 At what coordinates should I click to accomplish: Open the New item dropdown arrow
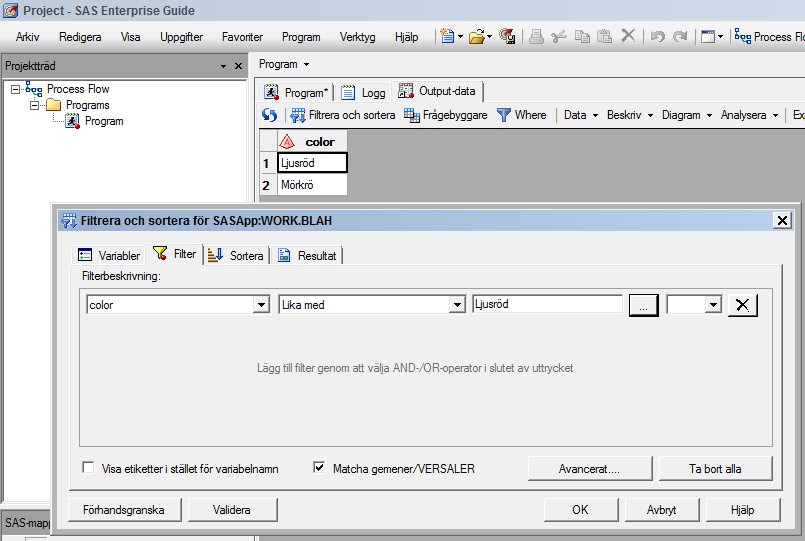point(460,36)
